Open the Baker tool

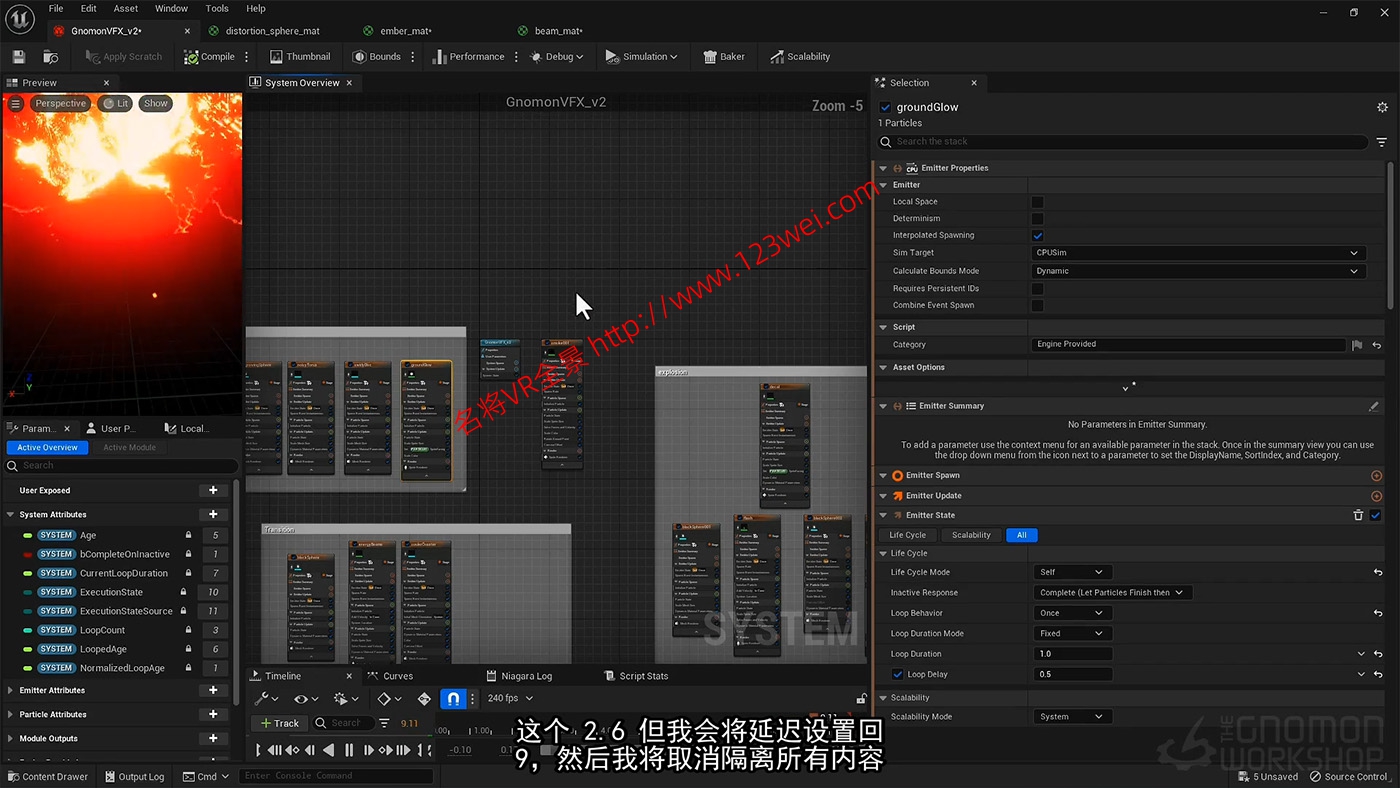tap(724, 56)
